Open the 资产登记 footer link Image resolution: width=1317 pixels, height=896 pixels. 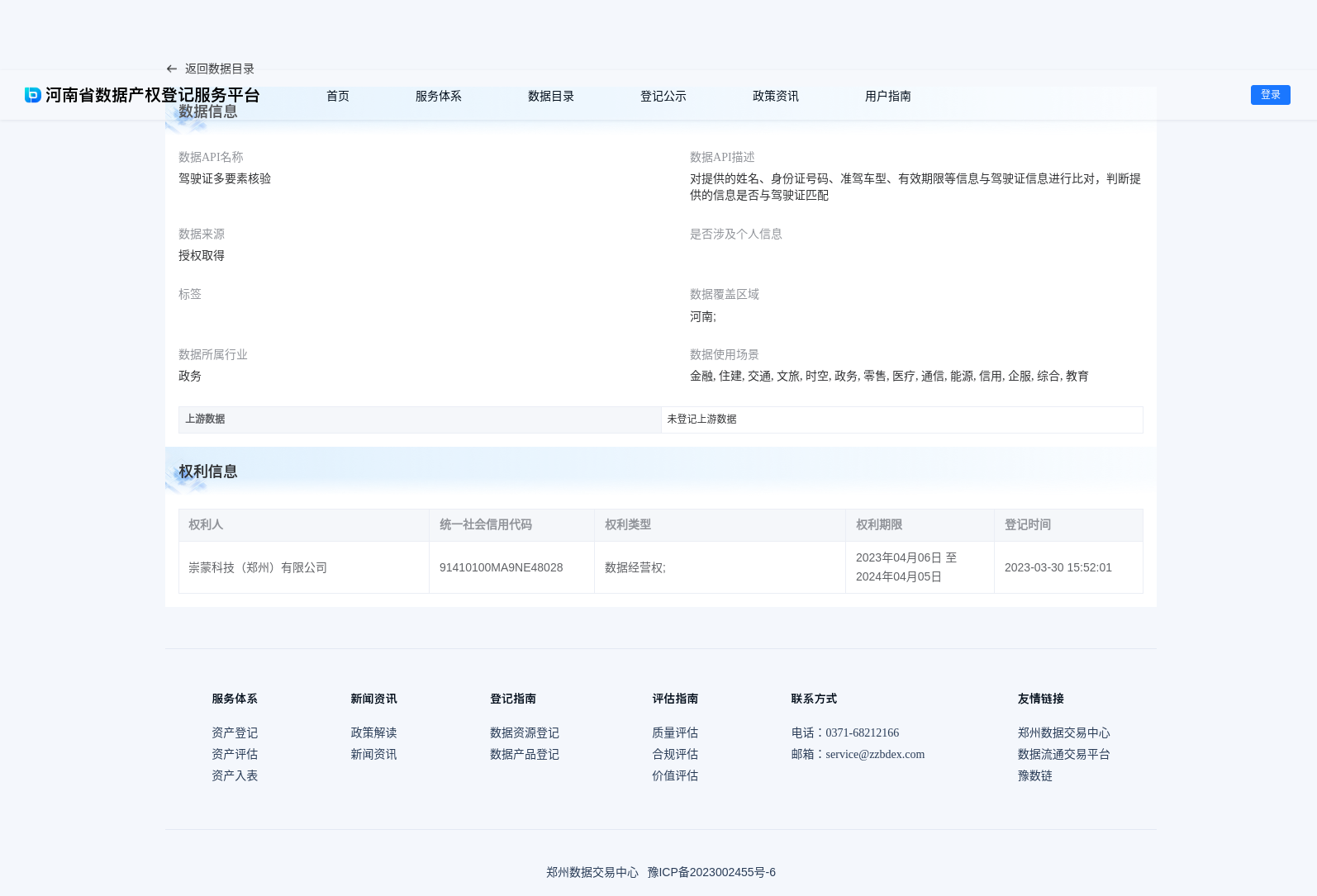pos(235,732)
